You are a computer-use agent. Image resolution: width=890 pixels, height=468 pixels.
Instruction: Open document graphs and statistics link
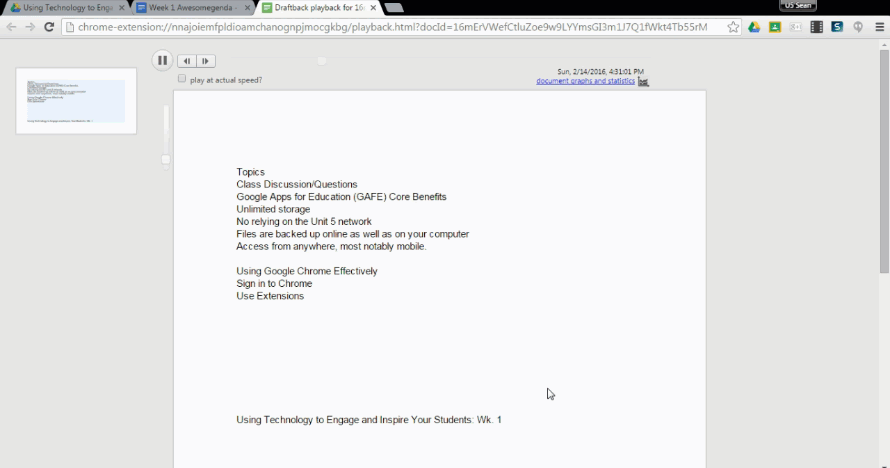(x=585, y=81)
